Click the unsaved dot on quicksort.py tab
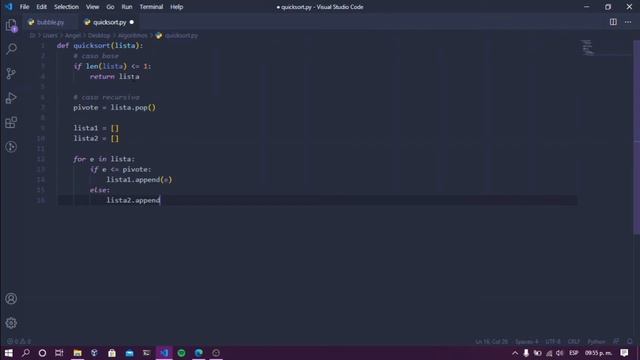 pyautogui.click(x=131, y=22)
